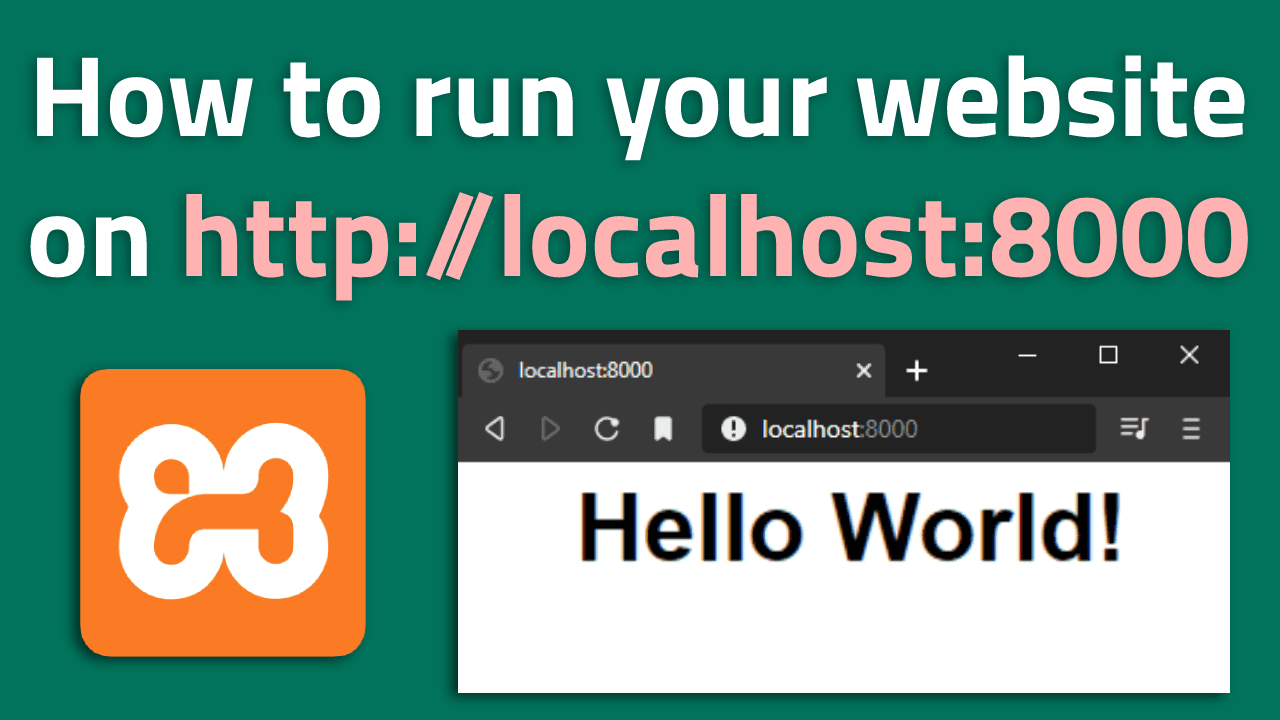Open the browser hamburger menu
Viewport: 1280px width, 720px height.
[x=1191, y=429]
